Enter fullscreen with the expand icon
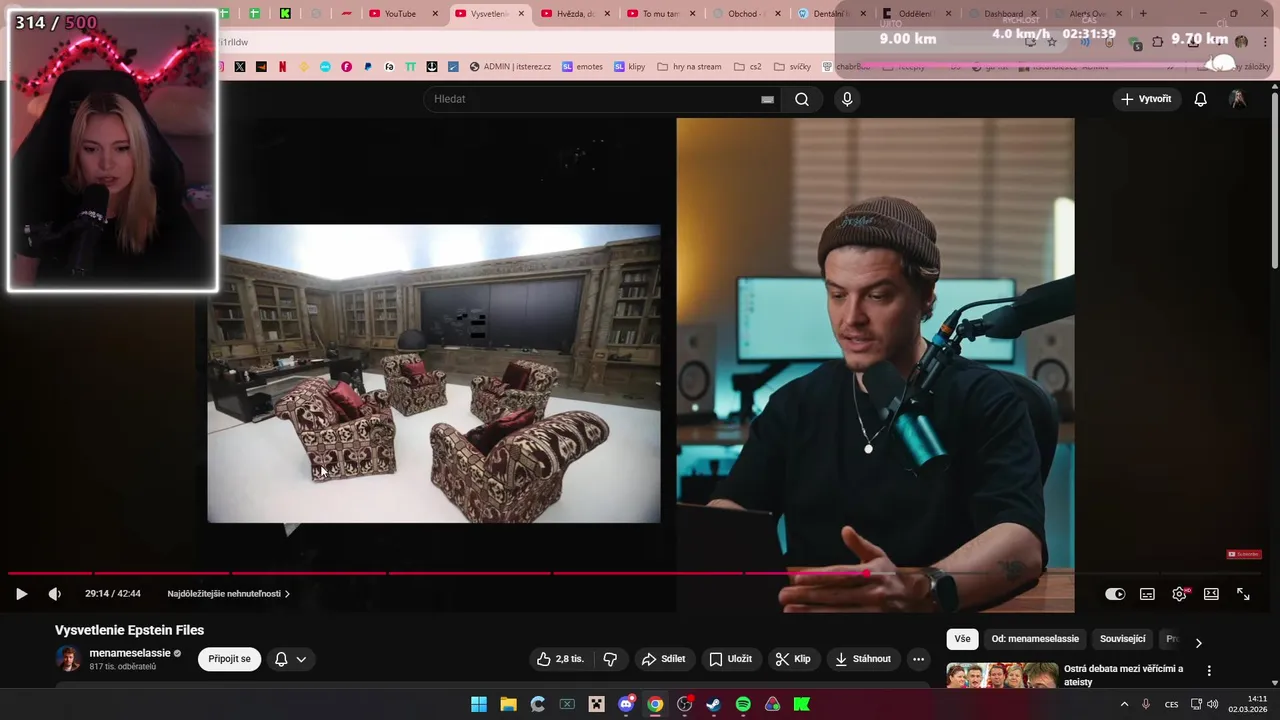This screenshot has width=1280, height=720. click(1243, 594)
